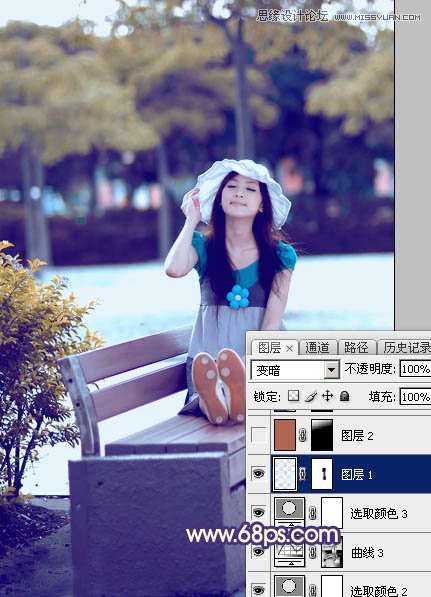Select 图层 1 transparent layer thumbnail
The image size is (431, 597).
click(x=285, y=474)
